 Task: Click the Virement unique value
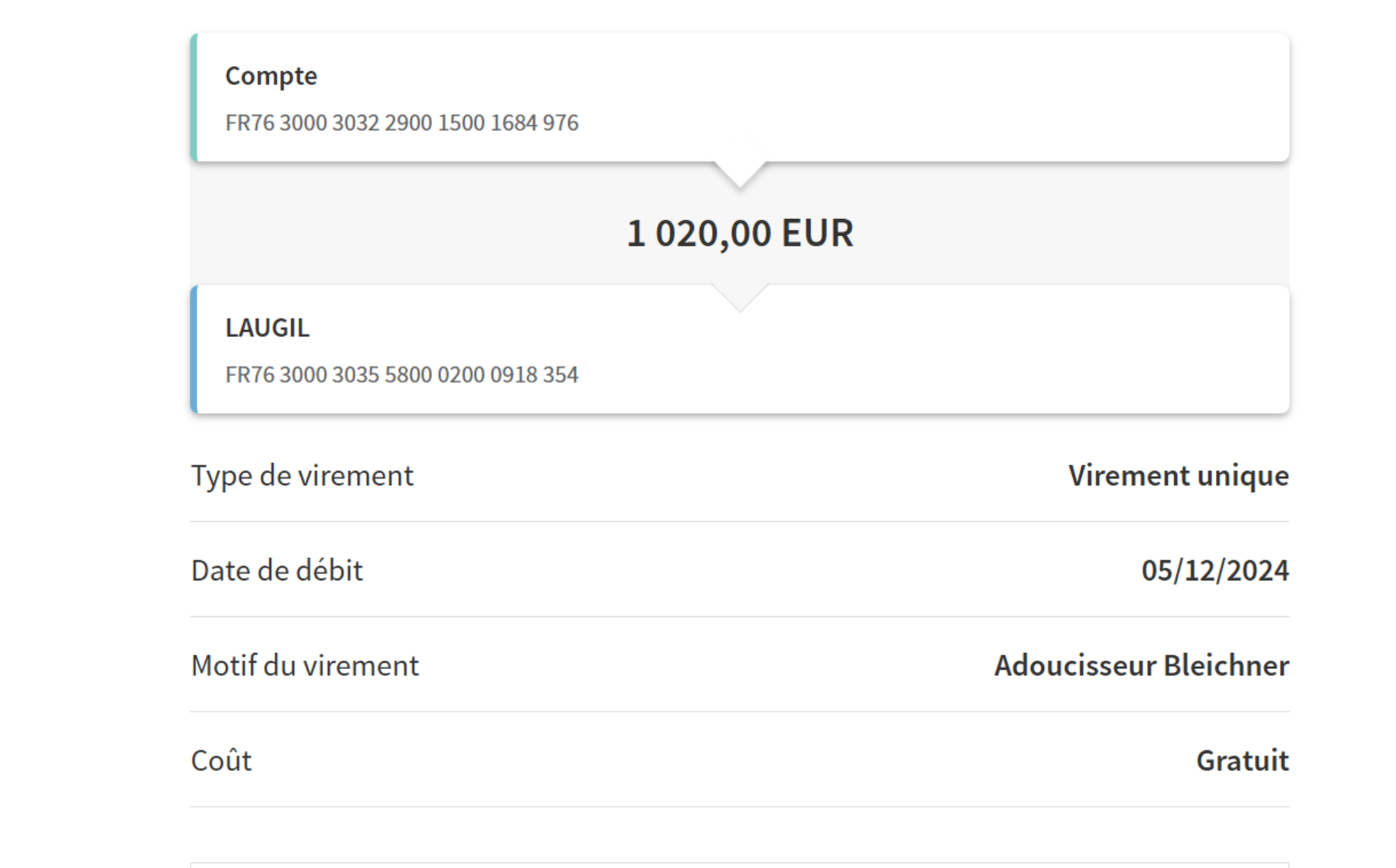[x=1178, y=476]
